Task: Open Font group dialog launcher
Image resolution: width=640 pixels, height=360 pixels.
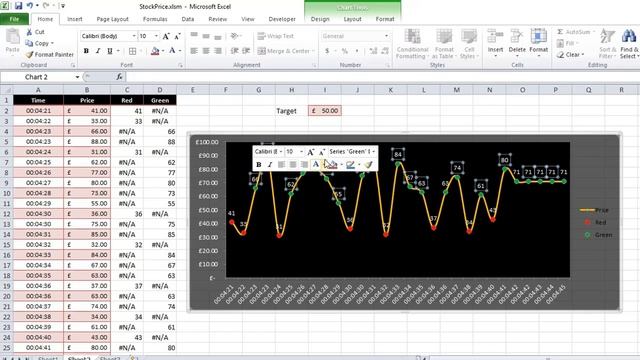Action: click(180, 65)
